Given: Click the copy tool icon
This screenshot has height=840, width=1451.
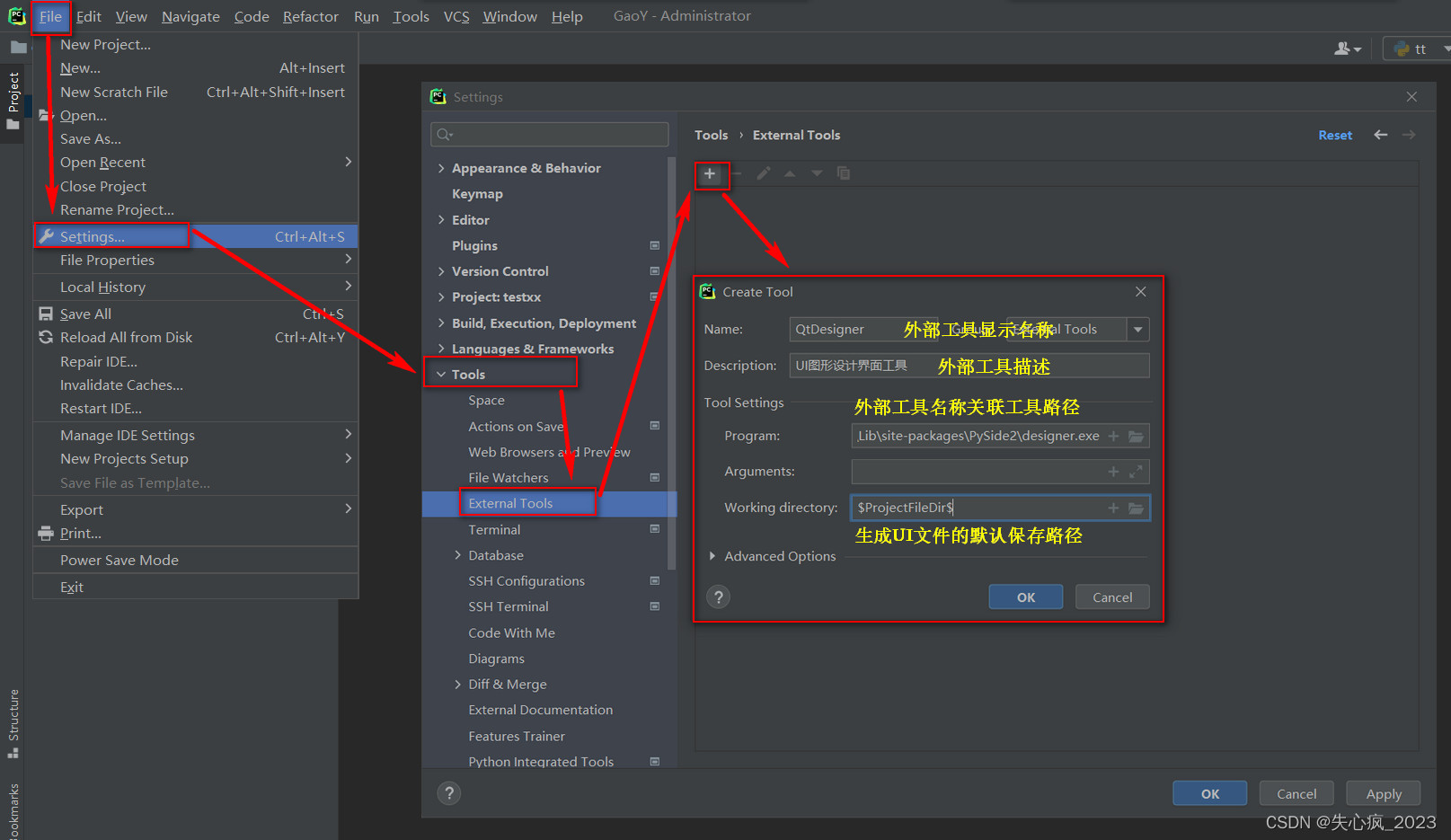Looking at the screenshot, I should point(843,173).
